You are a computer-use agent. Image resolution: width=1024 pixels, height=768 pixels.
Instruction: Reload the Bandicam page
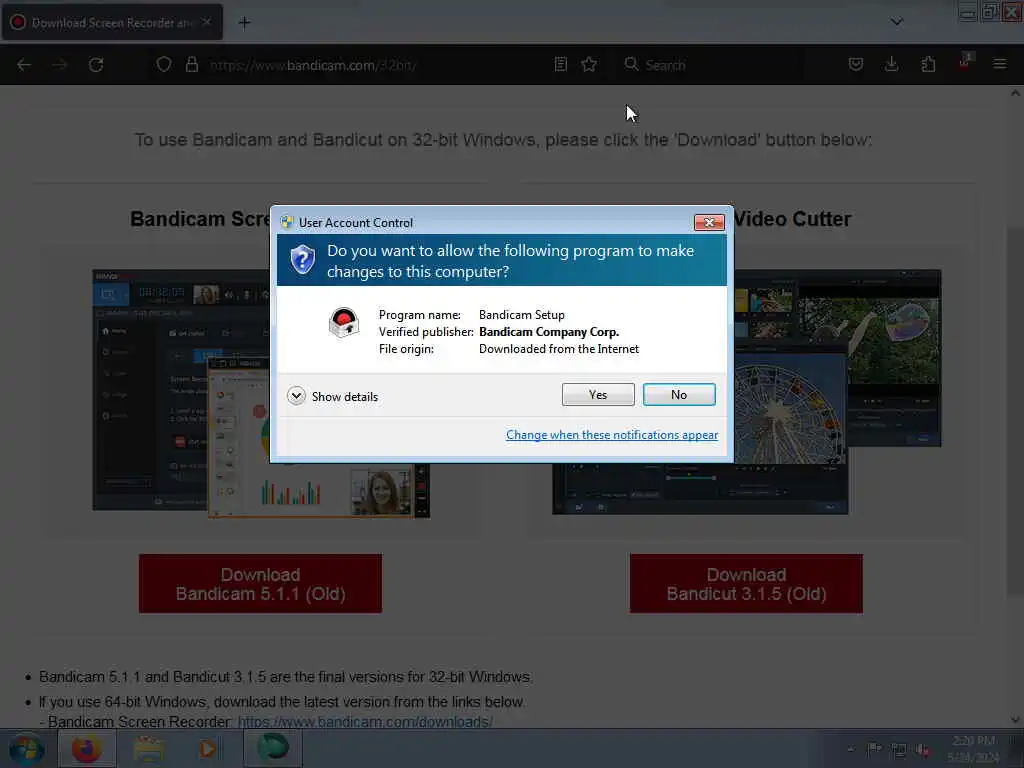[96, 65]
